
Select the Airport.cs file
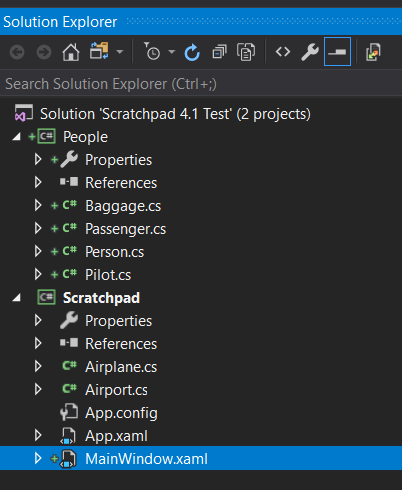[116, 390]
